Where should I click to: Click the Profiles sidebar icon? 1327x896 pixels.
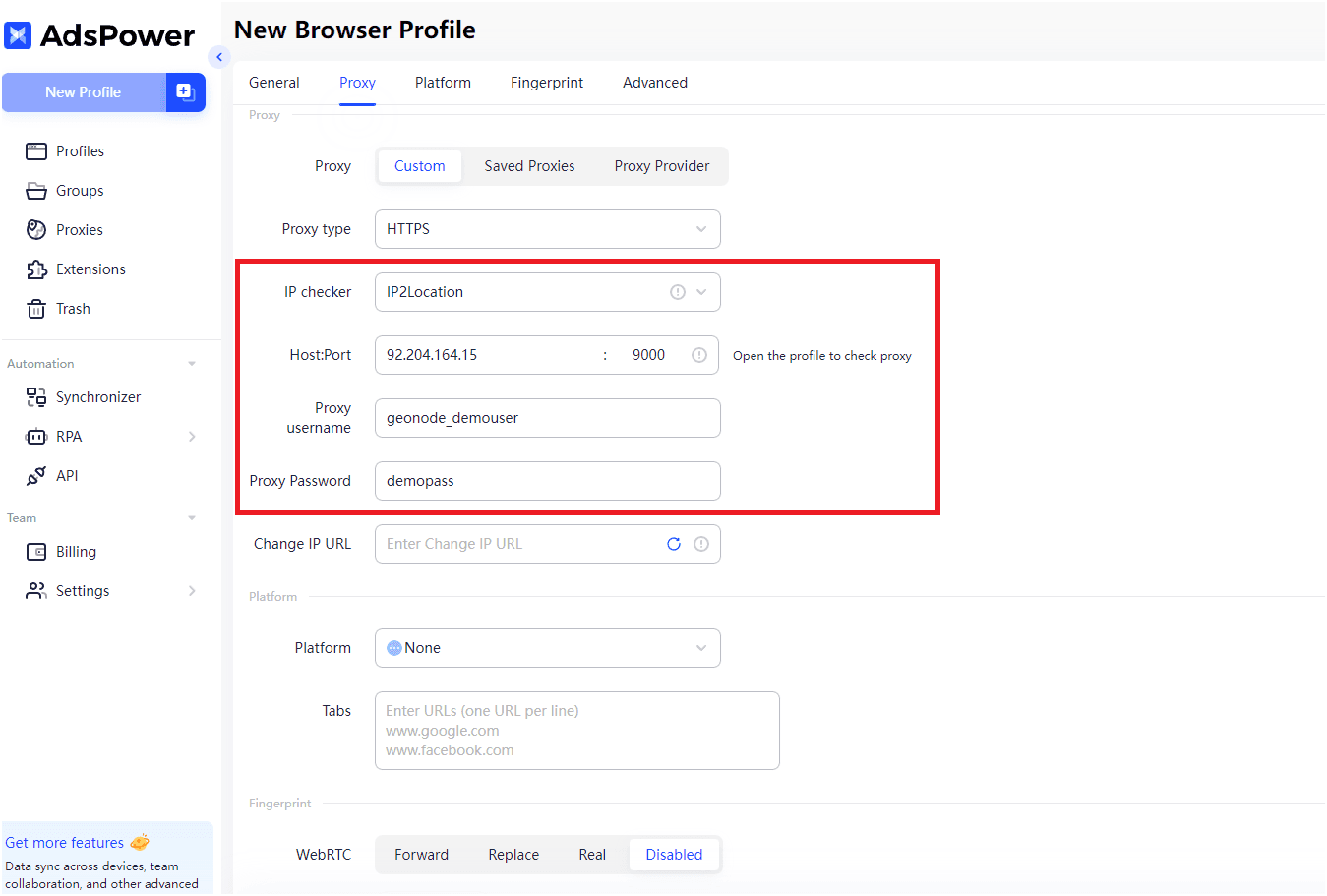pos(36,150)
